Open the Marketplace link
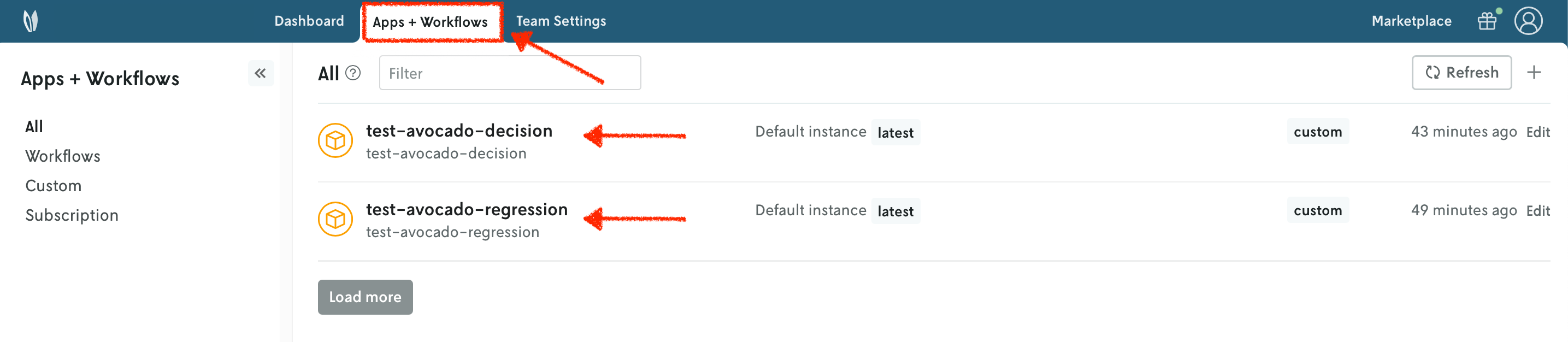This screenshot has height=342, width=1568. [1411, 21]
